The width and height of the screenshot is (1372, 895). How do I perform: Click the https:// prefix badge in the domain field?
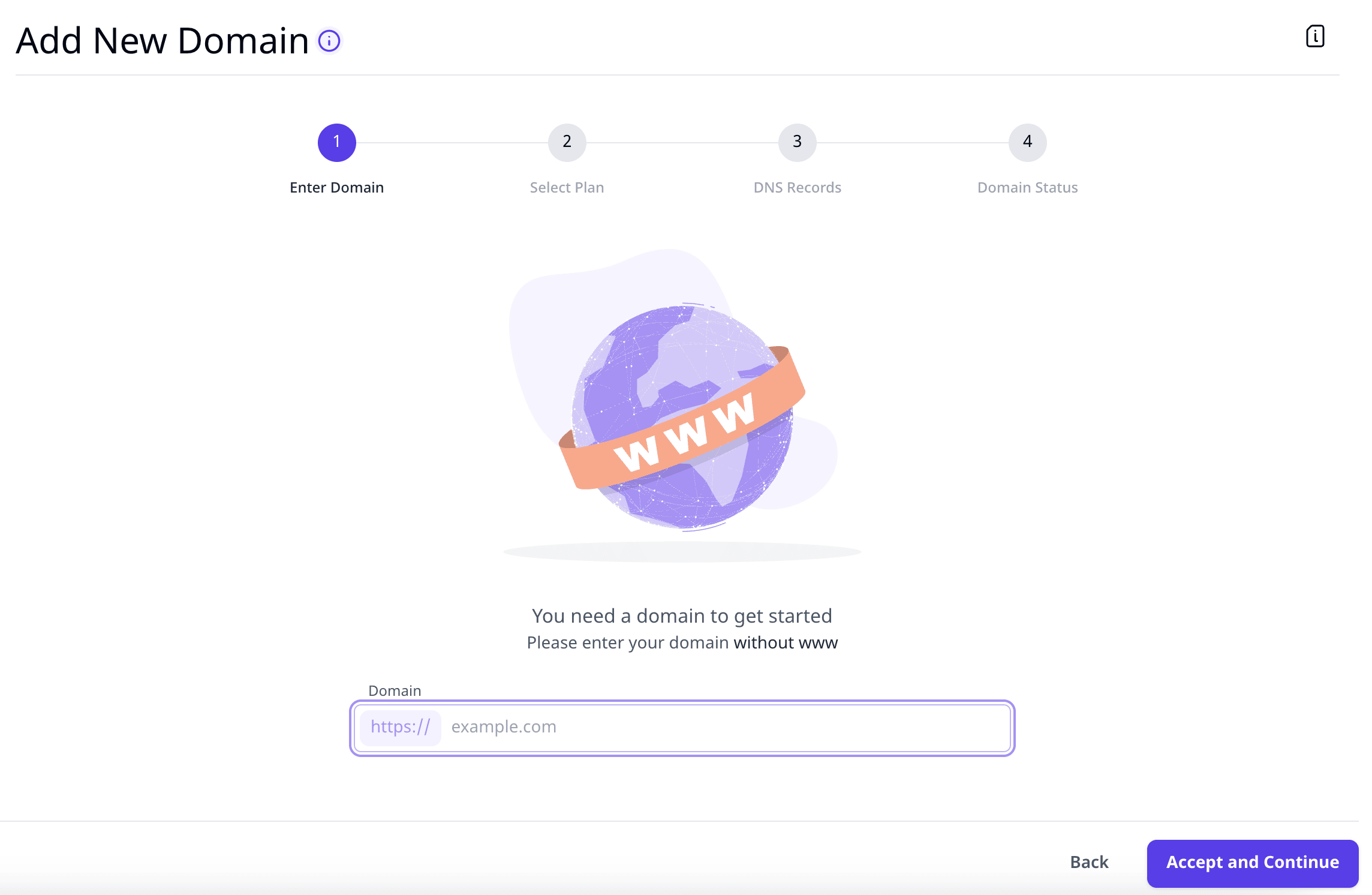click(x=401, y=726)
